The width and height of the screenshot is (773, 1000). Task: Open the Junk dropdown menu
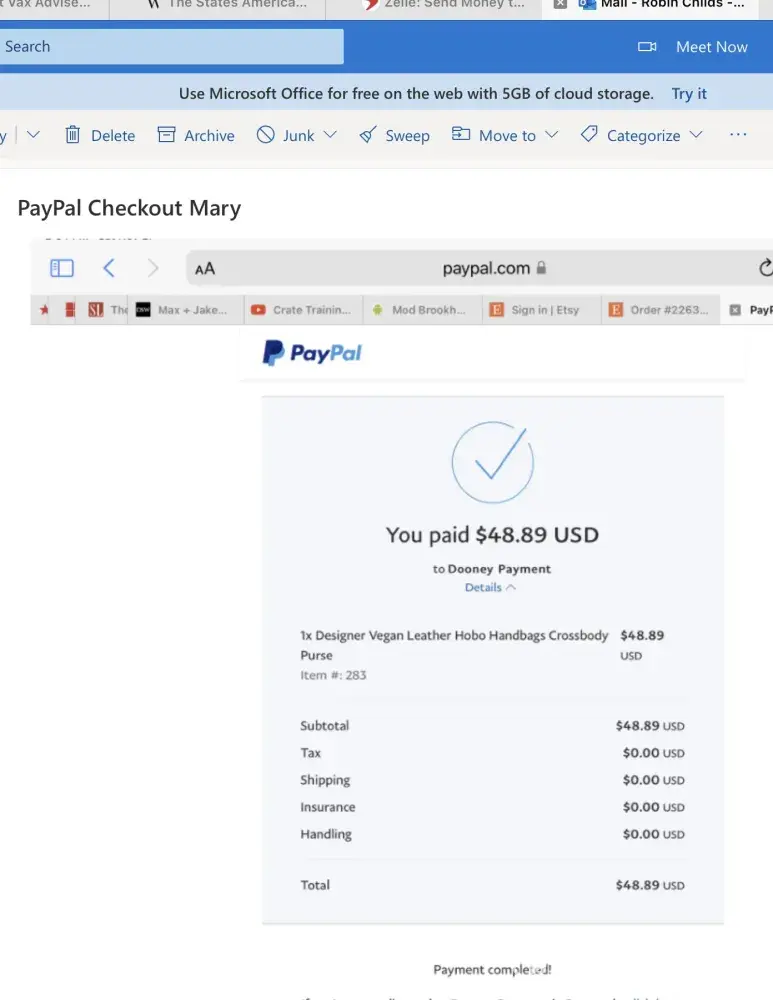(x=330, y=135)
